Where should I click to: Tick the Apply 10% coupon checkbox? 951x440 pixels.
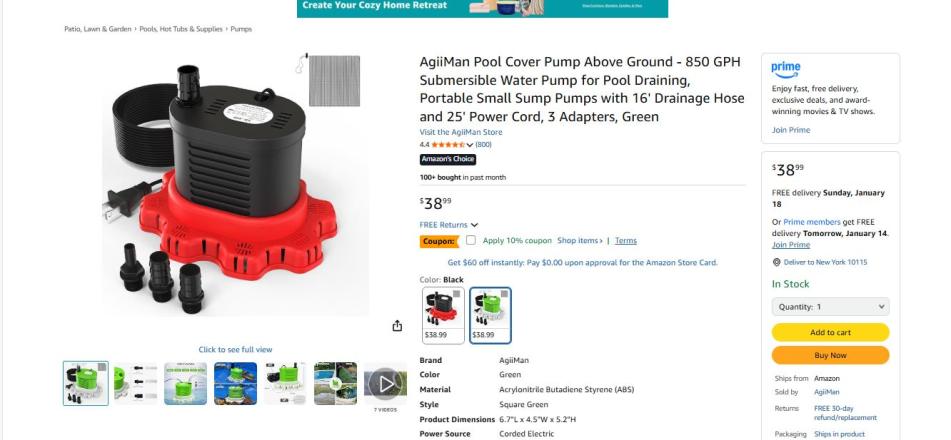click(x=471, y=240)
